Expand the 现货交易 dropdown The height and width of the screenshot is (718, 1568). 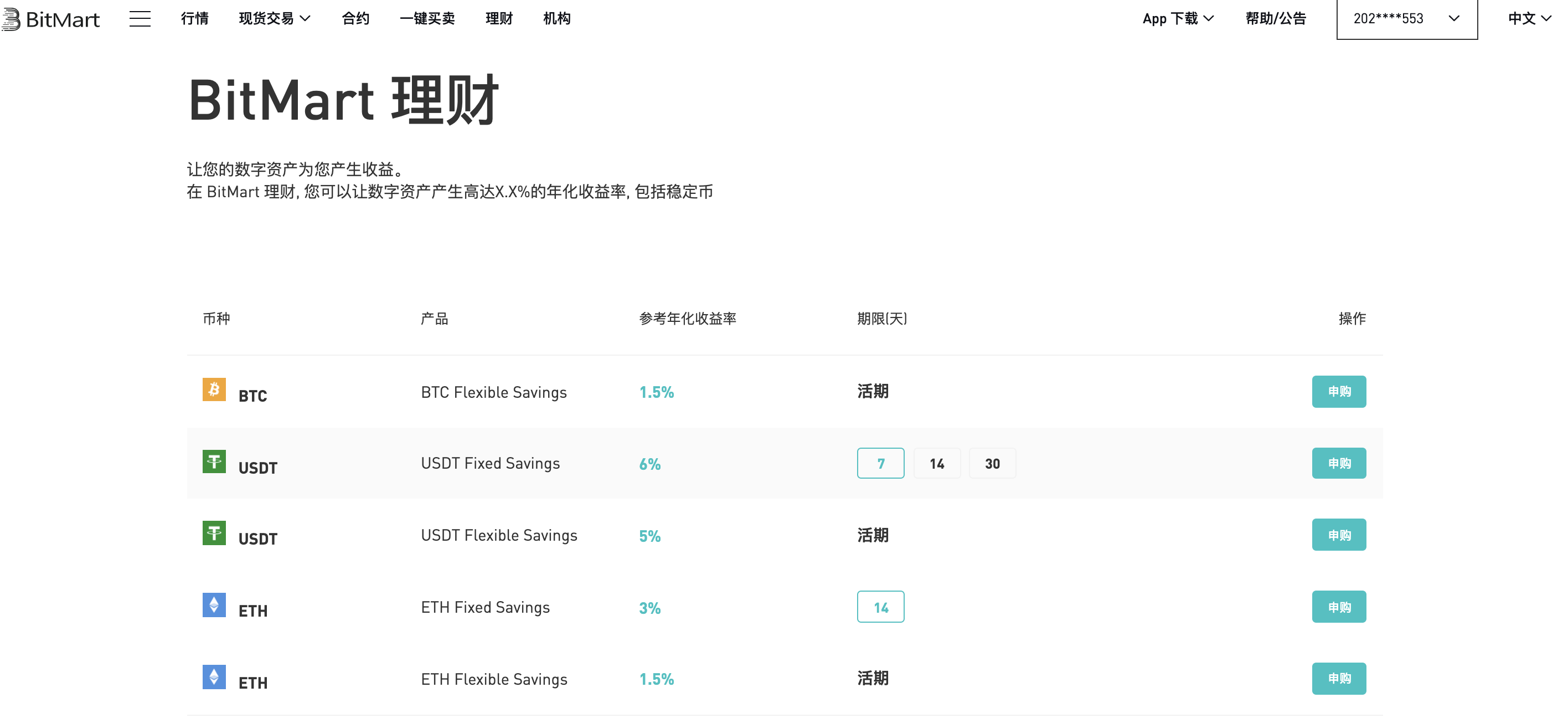[x=275, y=19]
